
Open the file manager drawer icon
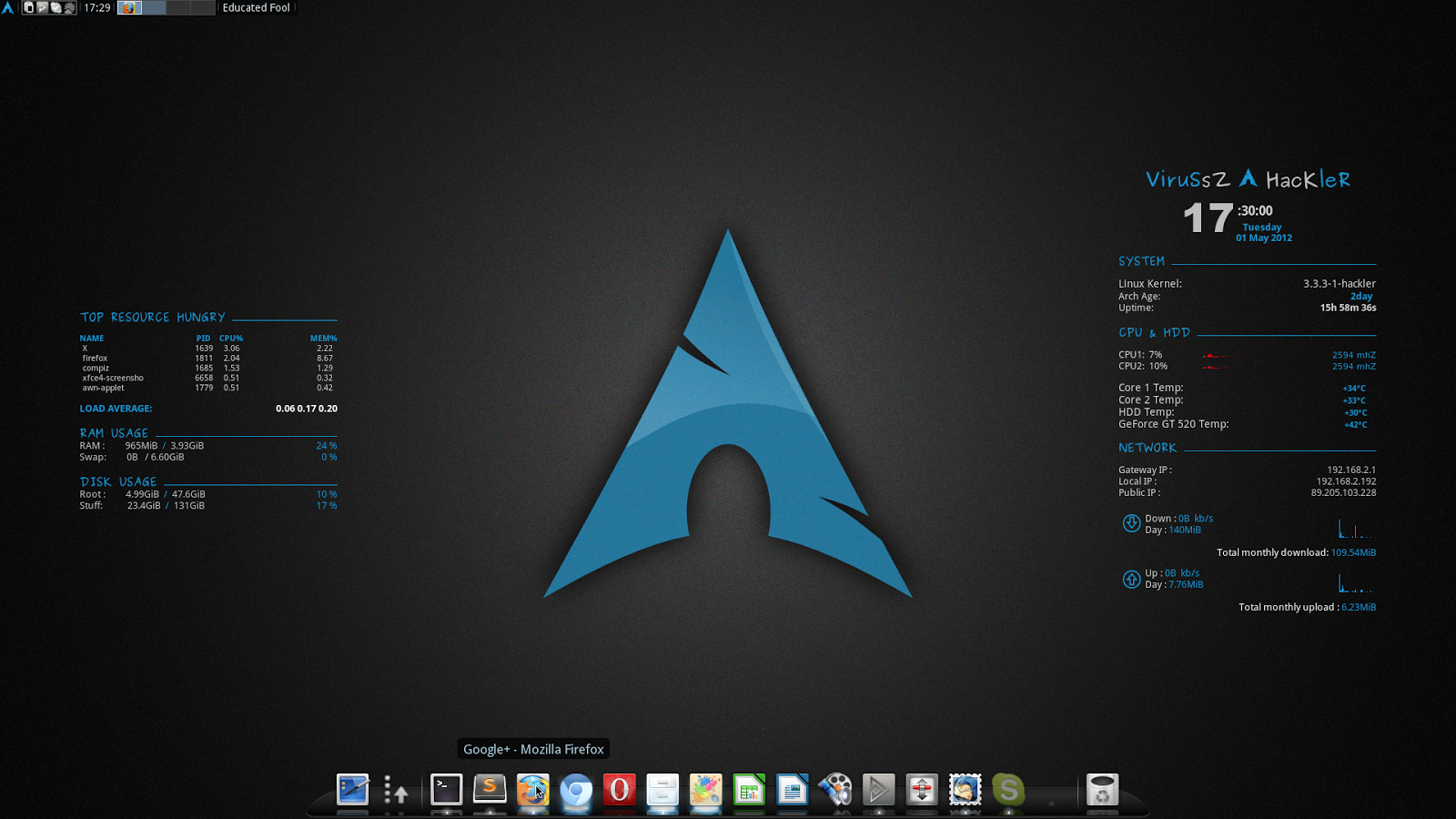[662, 790]
